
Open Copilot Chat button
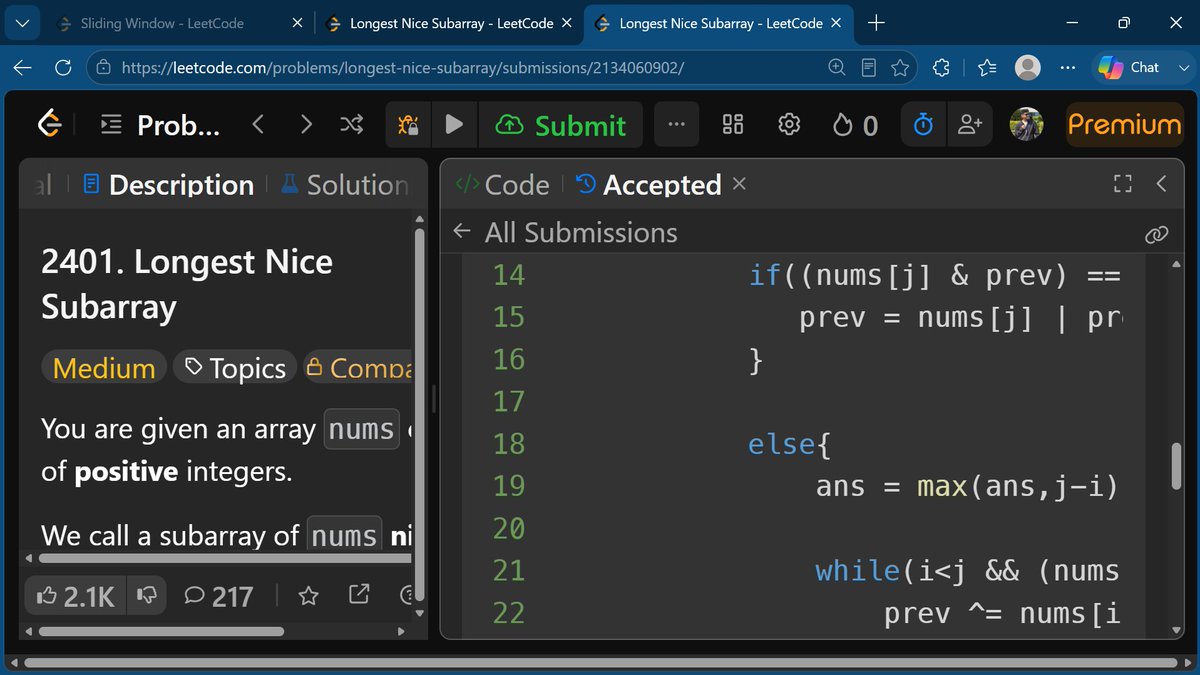[1129, 68]
